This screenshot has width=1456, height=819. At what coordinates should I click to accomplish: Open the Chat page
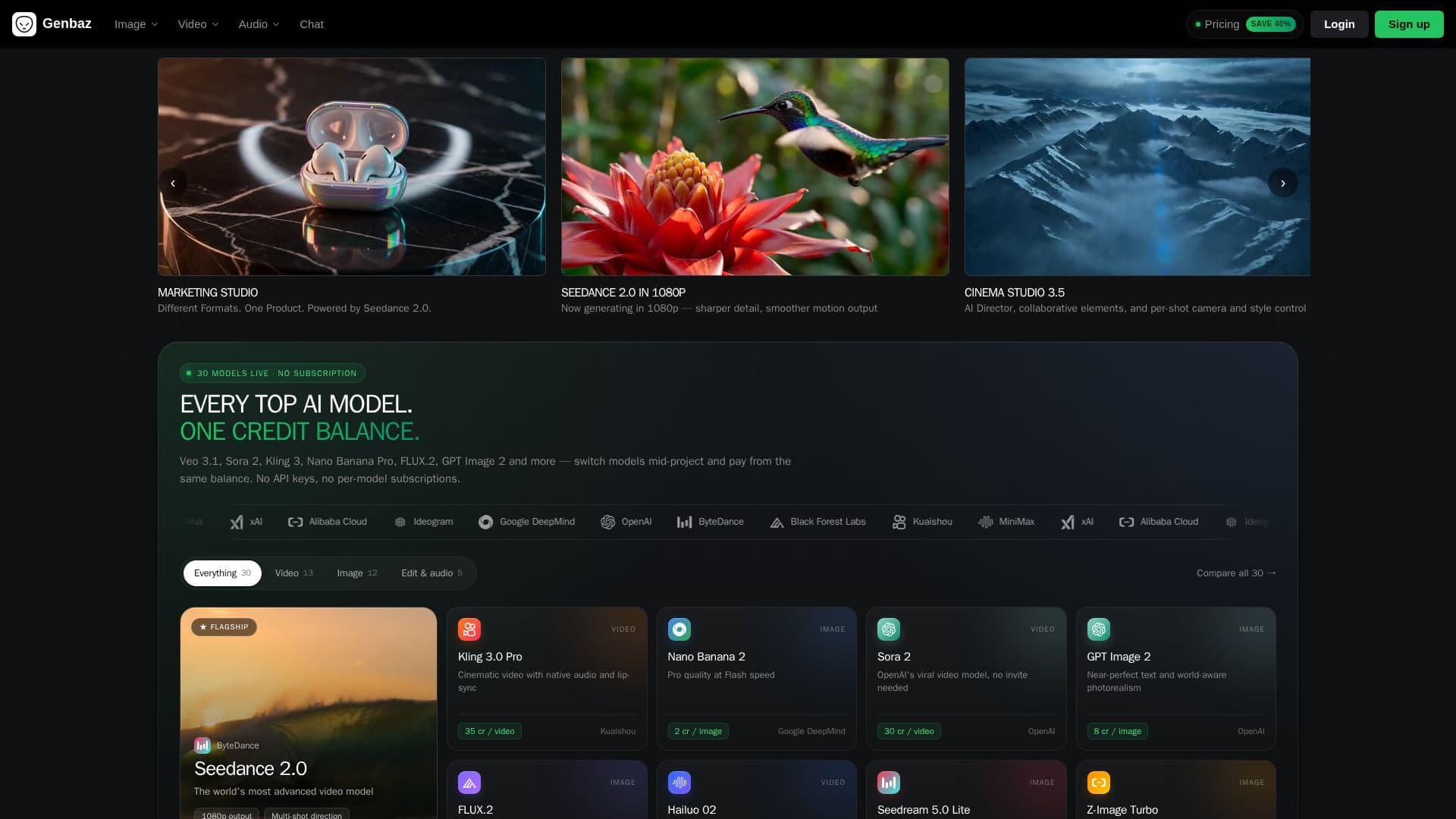(312, 24)
